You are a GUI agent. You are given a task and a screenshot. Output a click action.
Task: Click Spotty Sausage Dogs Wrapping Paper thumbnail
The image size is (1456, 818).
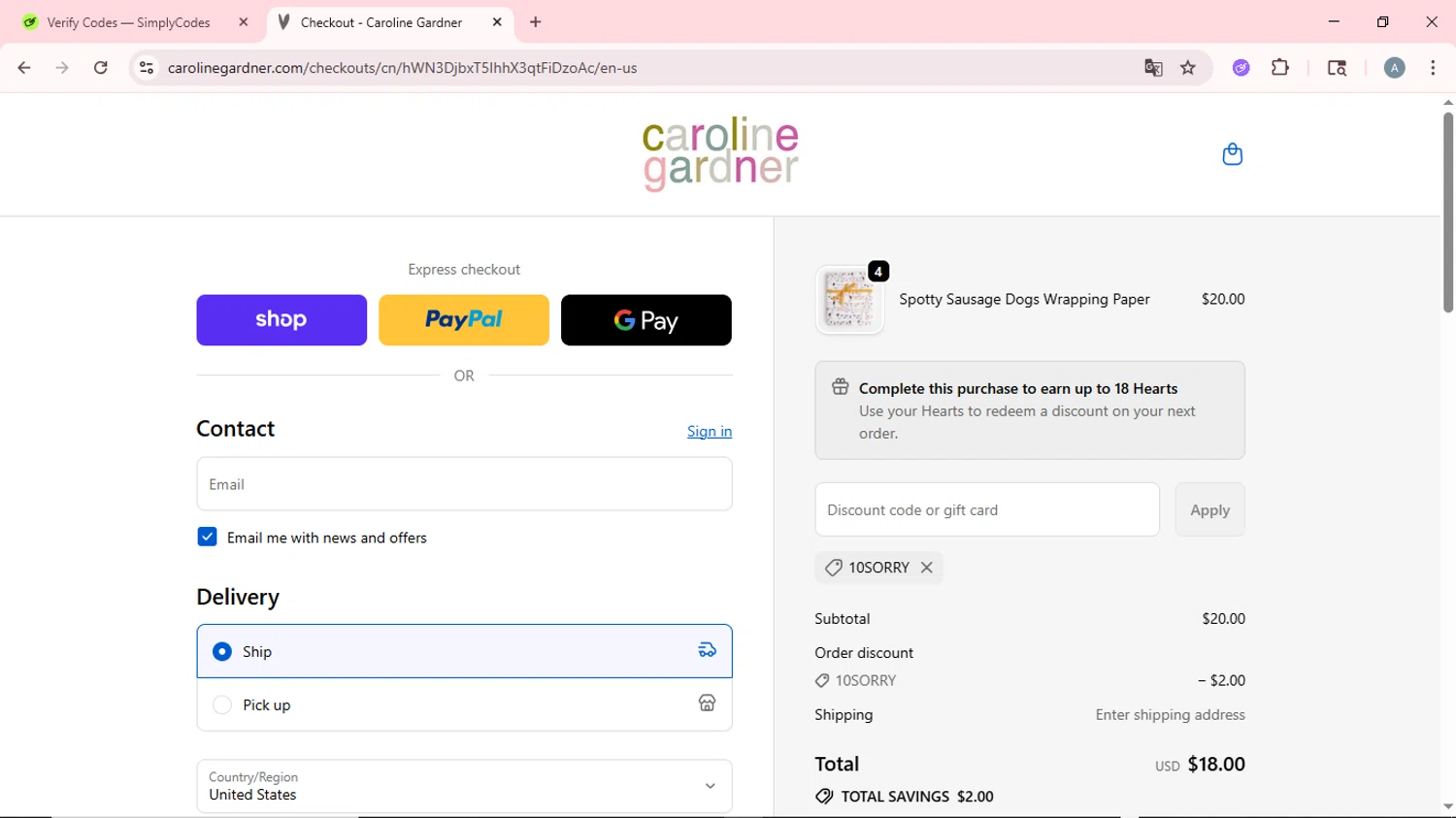click(x=850, y=300)
